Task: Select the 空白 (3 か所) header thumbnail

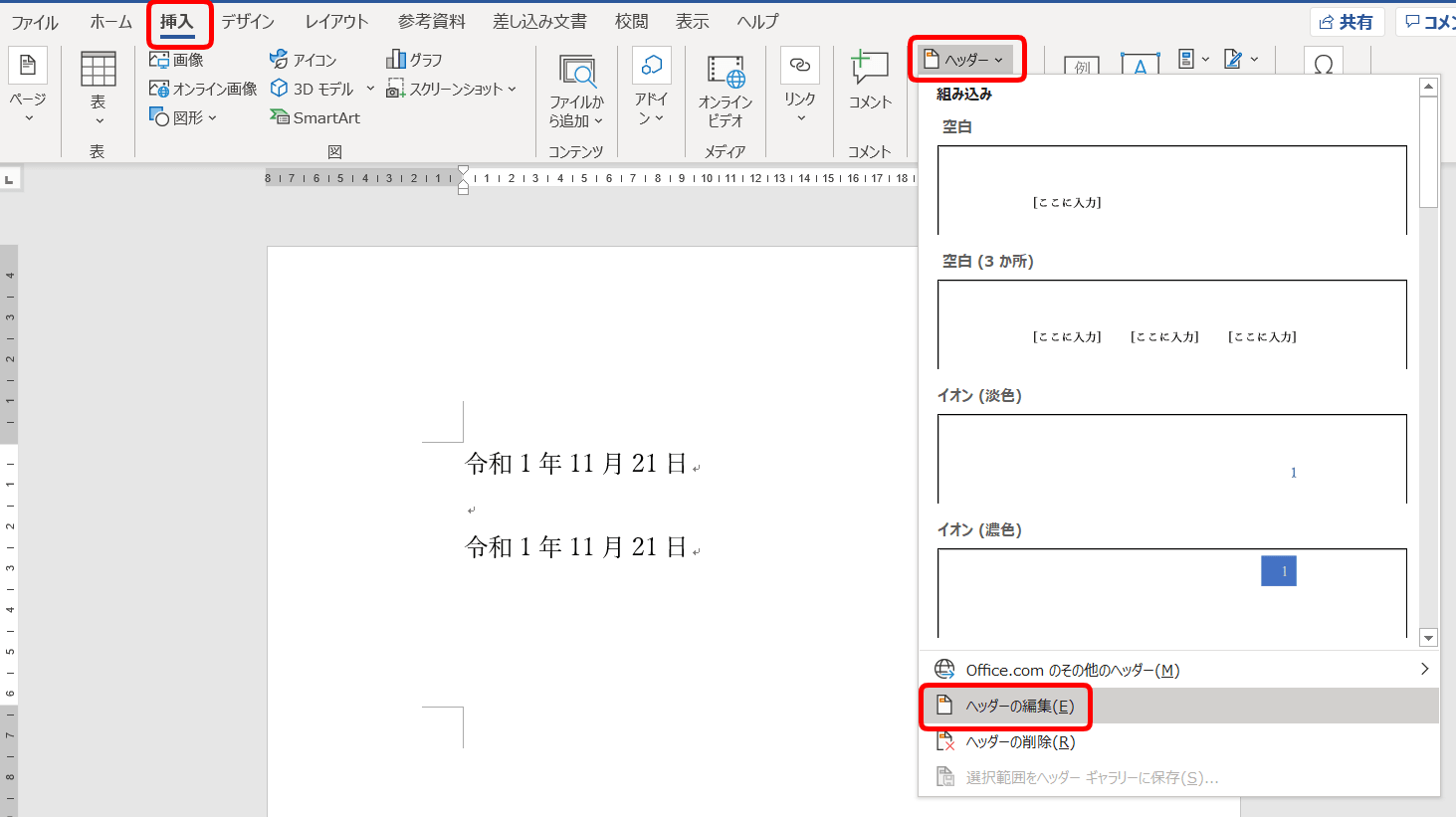Action: coord(1172,324)
